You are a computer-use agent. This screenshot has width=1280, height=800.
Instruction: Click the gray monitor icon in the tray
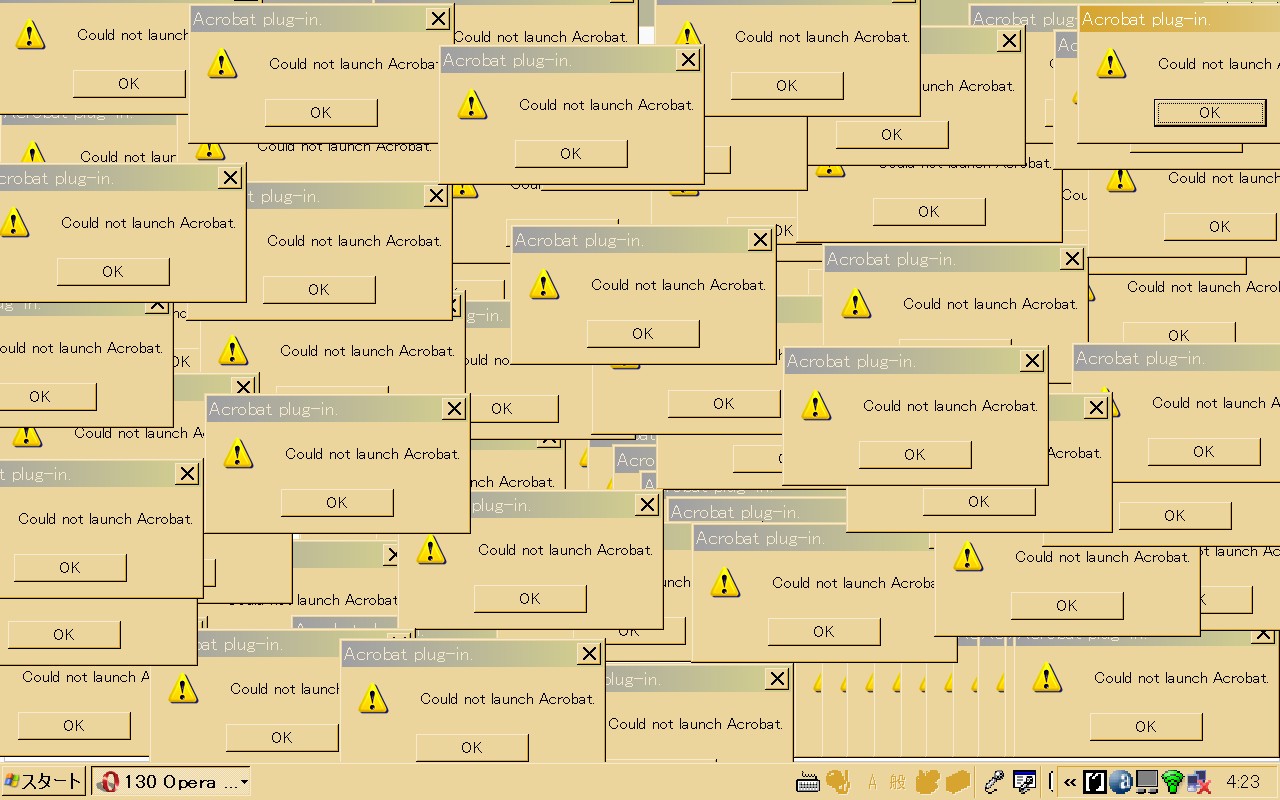tap(1146, 782)
